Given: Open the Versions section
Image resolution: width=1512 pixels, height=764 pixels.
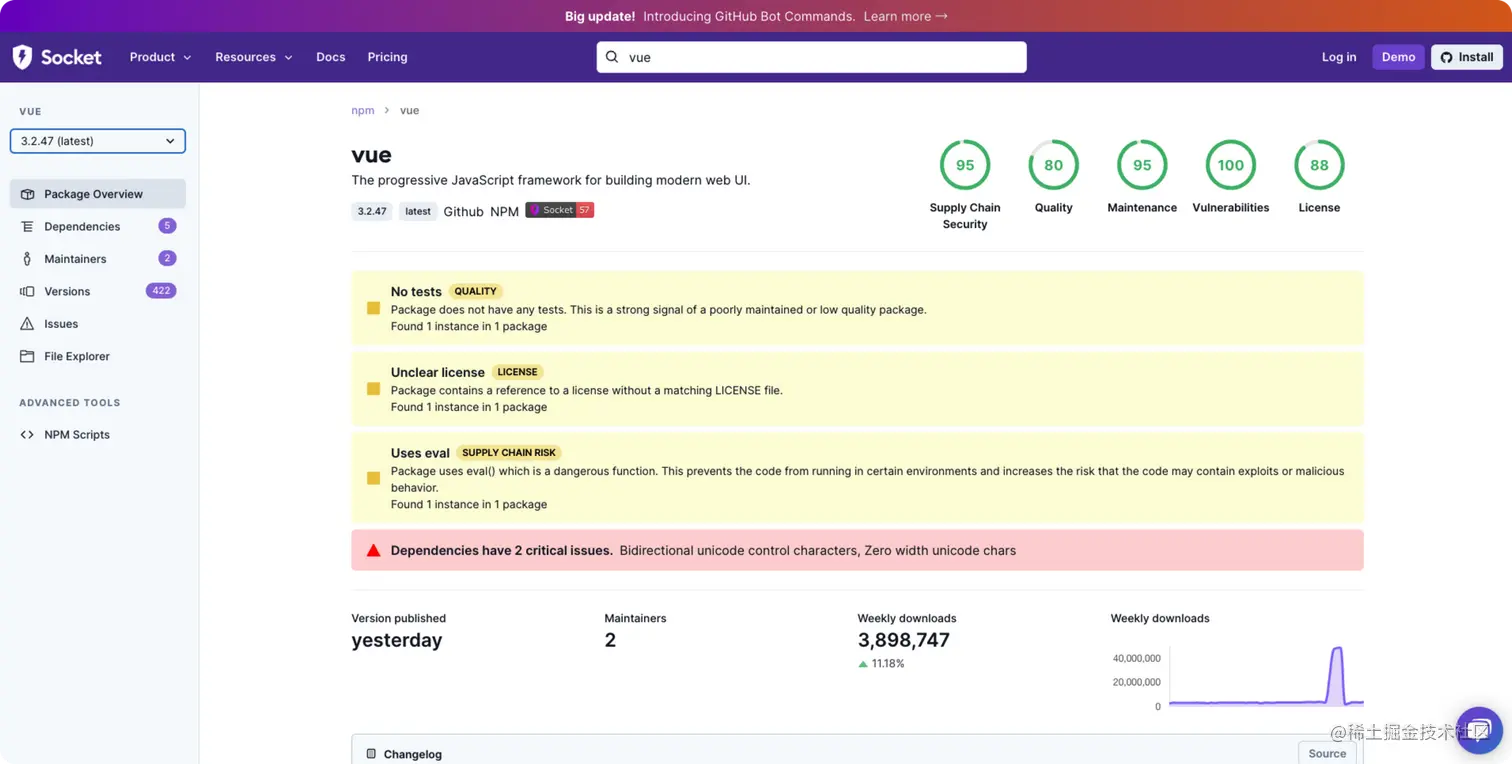Looking at the screenshot, I should coord(98,291).
